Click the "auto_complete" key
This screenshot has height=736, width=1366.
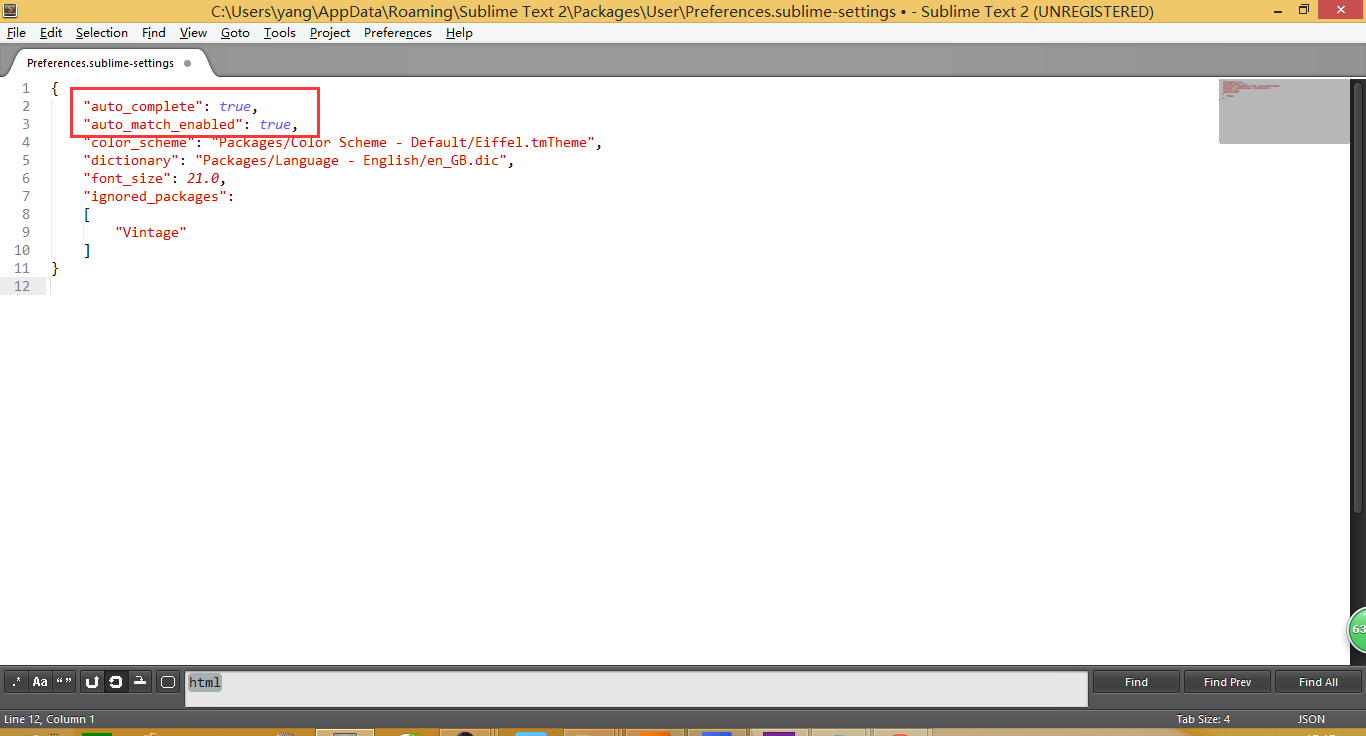144,106
